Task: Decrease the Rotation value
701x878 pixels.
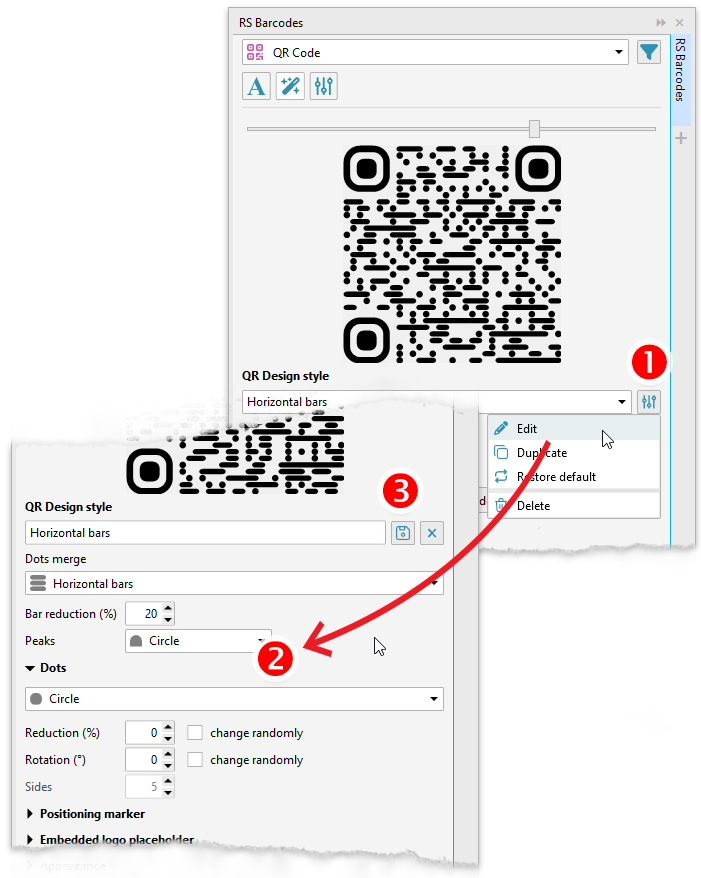Action: click(x=168, y=765)
